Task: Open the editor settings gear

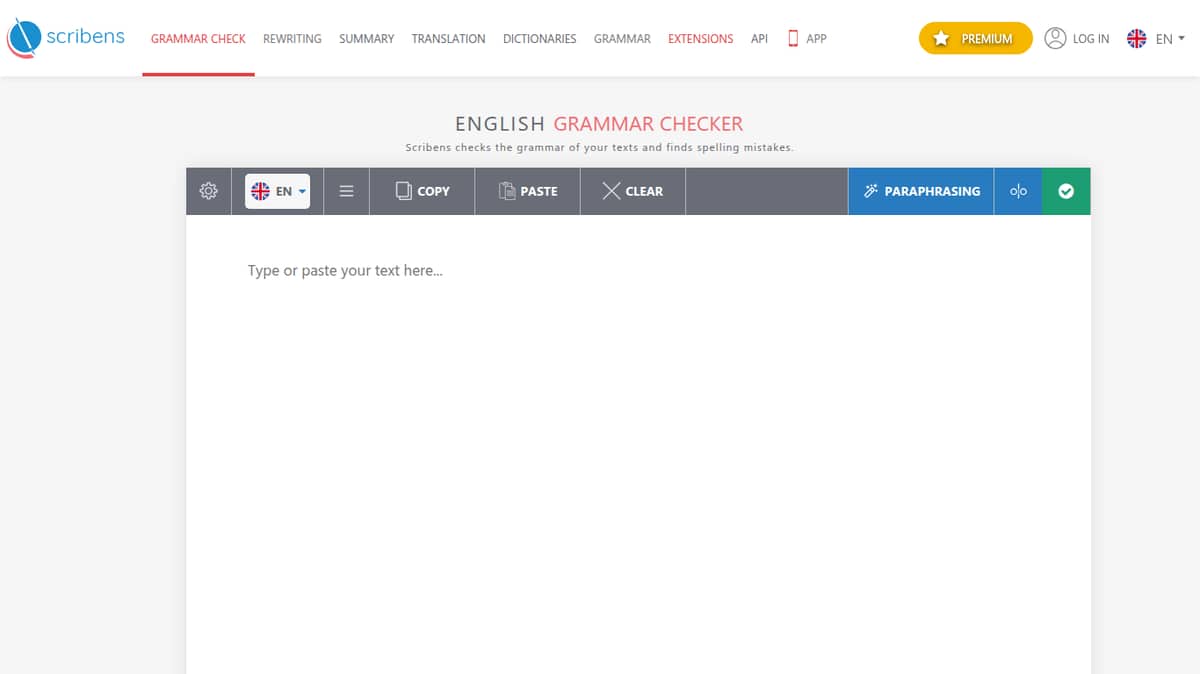Action: click(x=208, y=191)
